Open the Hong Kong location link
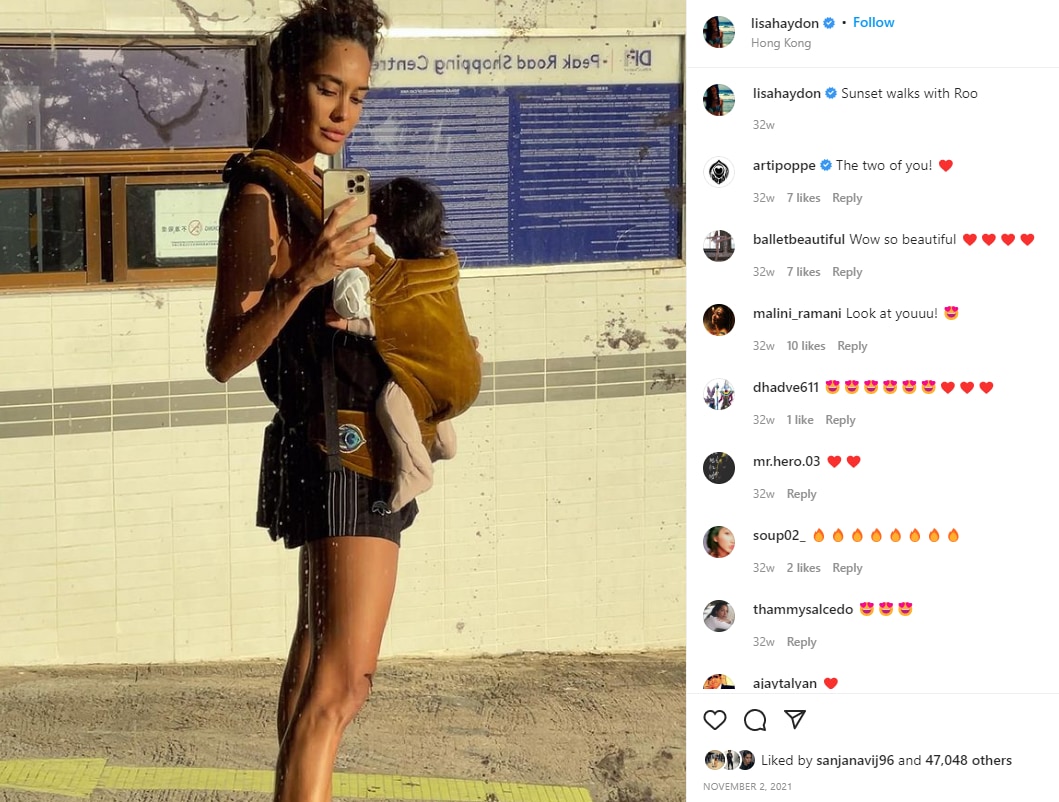The image size is (1059, 802). coord(781,43)
